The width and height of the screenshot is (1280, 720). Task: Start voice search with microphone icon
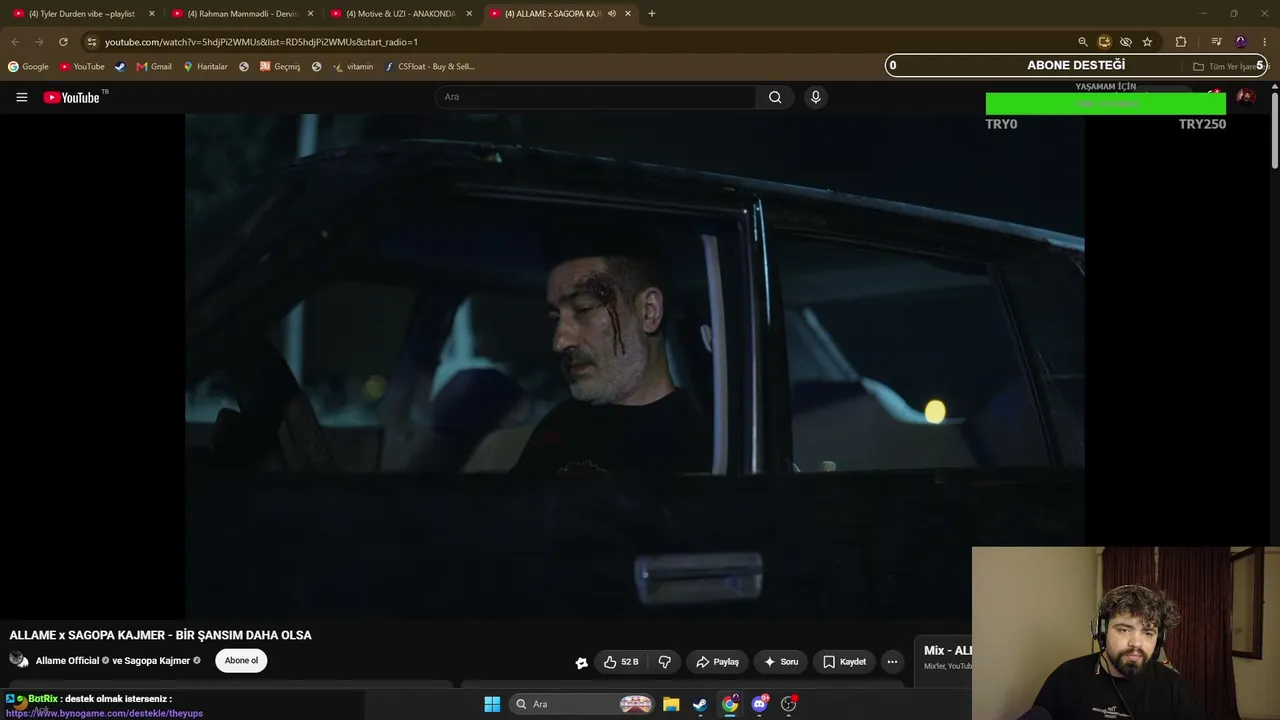[815, 97]
